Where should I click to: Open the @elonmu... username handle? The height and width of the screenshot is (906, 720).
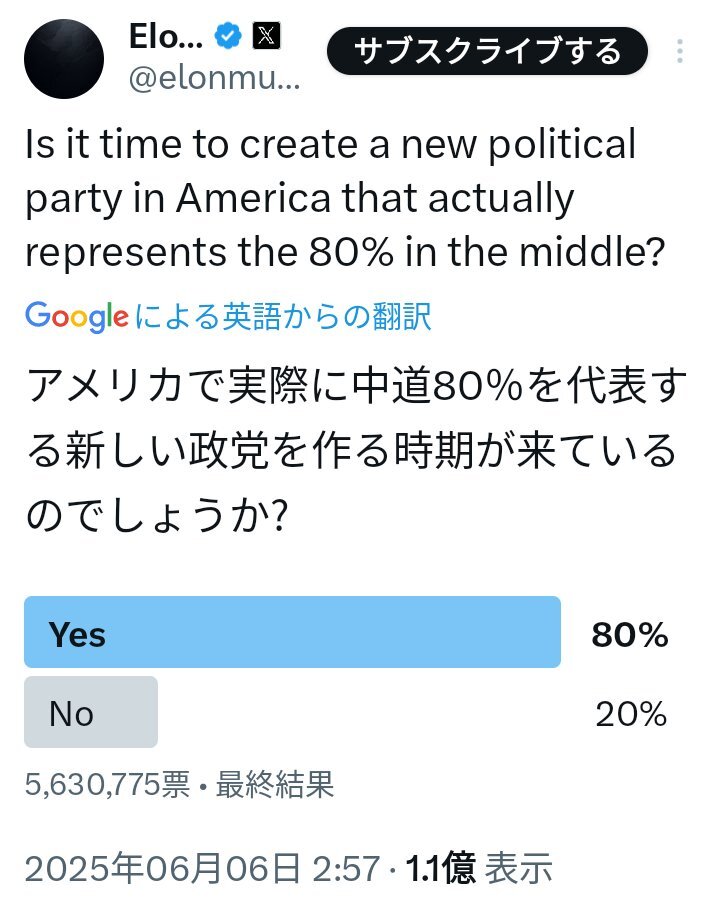pyautogui.click(x=214, y=77)
